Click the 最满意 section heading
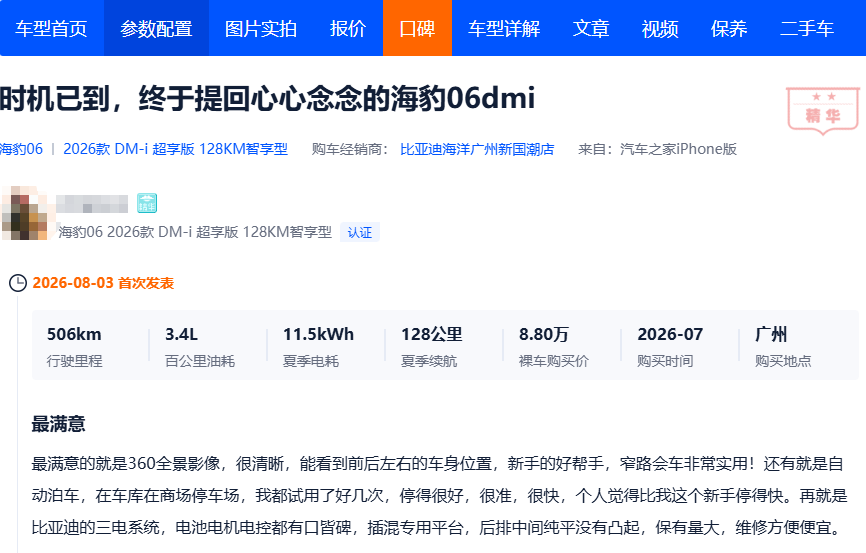The height and width of the screenshot is (553, 866). (59, 424)
